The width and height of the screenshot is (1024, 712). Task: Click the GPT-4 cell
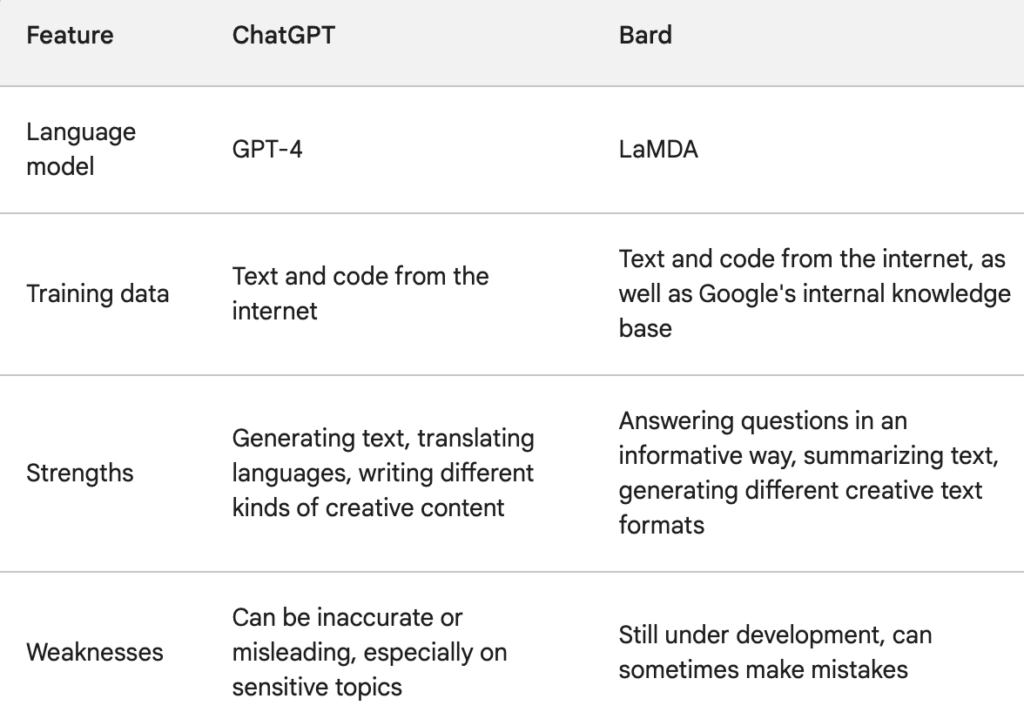click(267, 149)
